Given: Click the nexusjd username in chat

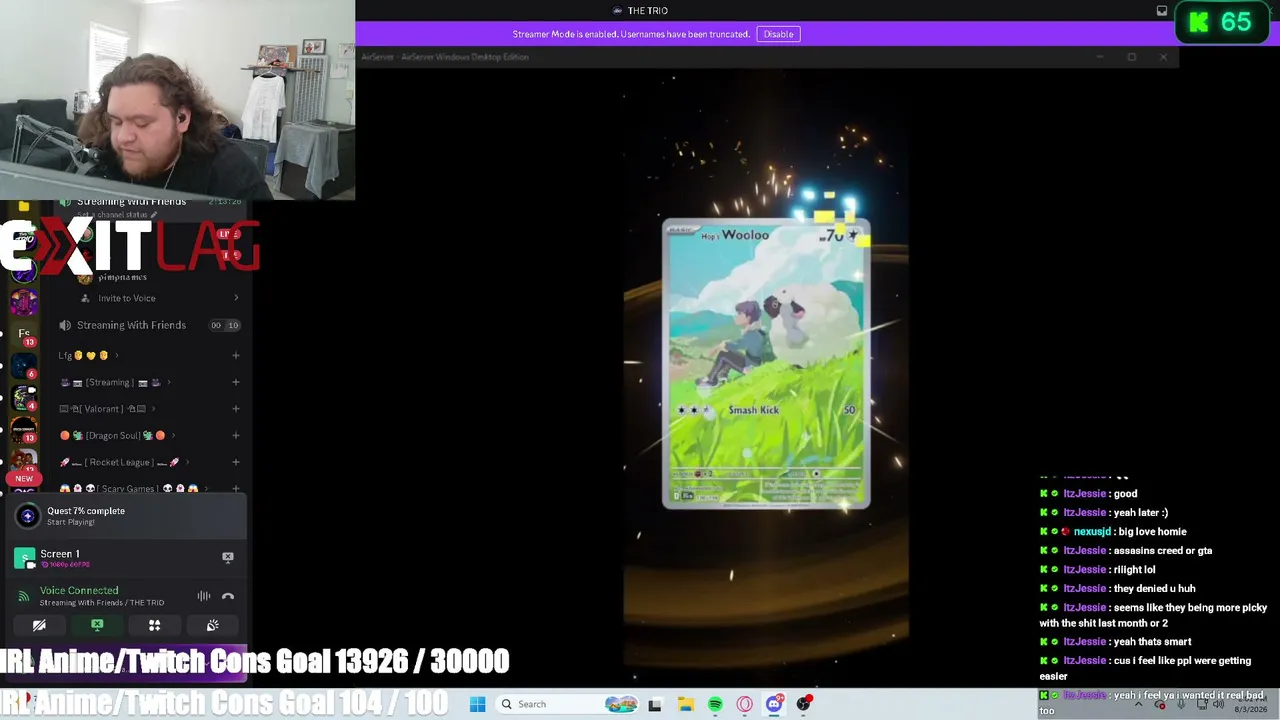Looking at the screenshot, I should pyautogui.click(x=1092, y=532).
